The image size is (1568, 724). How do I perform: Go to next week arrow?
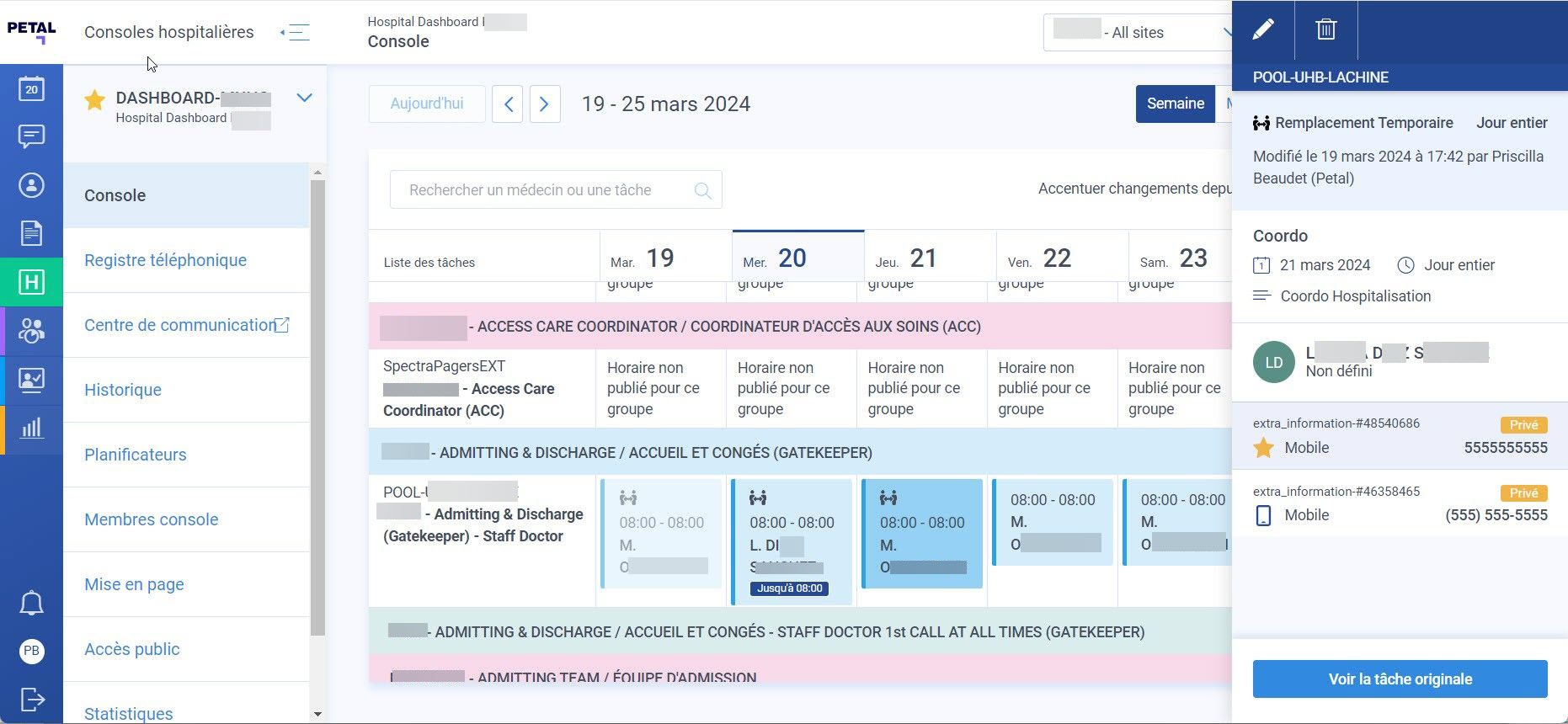[x=544, y=104]
